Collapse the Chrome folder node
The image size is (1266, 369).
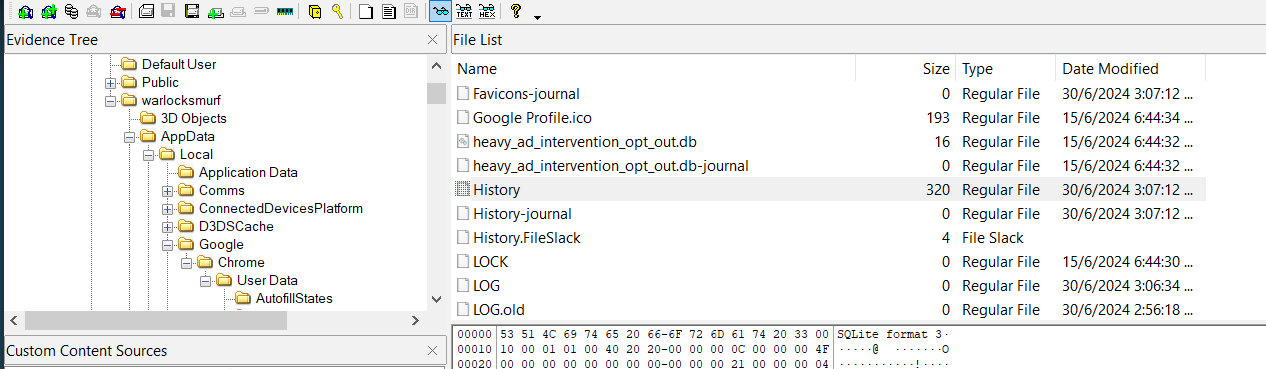point(187,262)
